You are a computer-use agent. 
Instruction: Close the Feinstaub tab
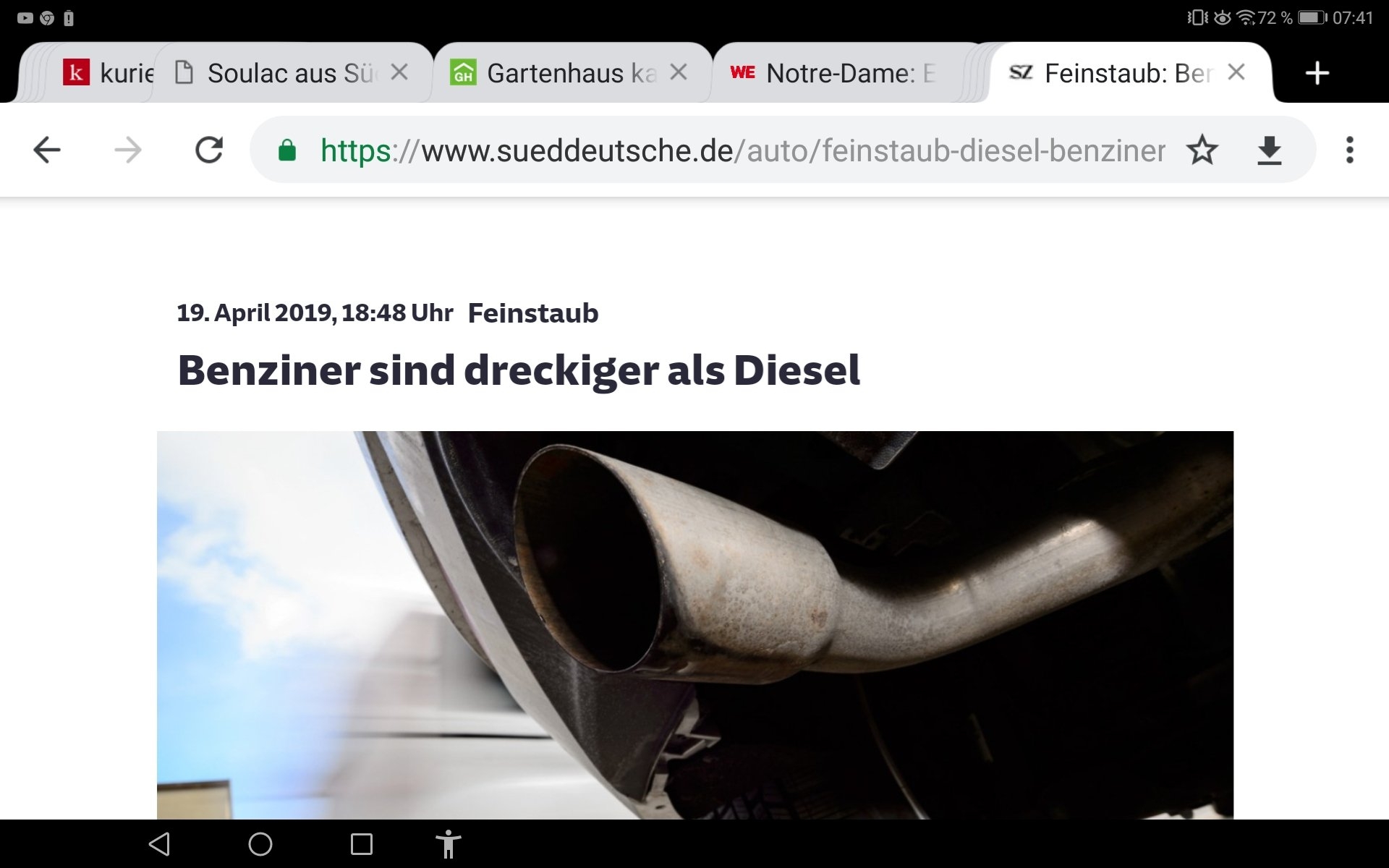point(1236,72)
